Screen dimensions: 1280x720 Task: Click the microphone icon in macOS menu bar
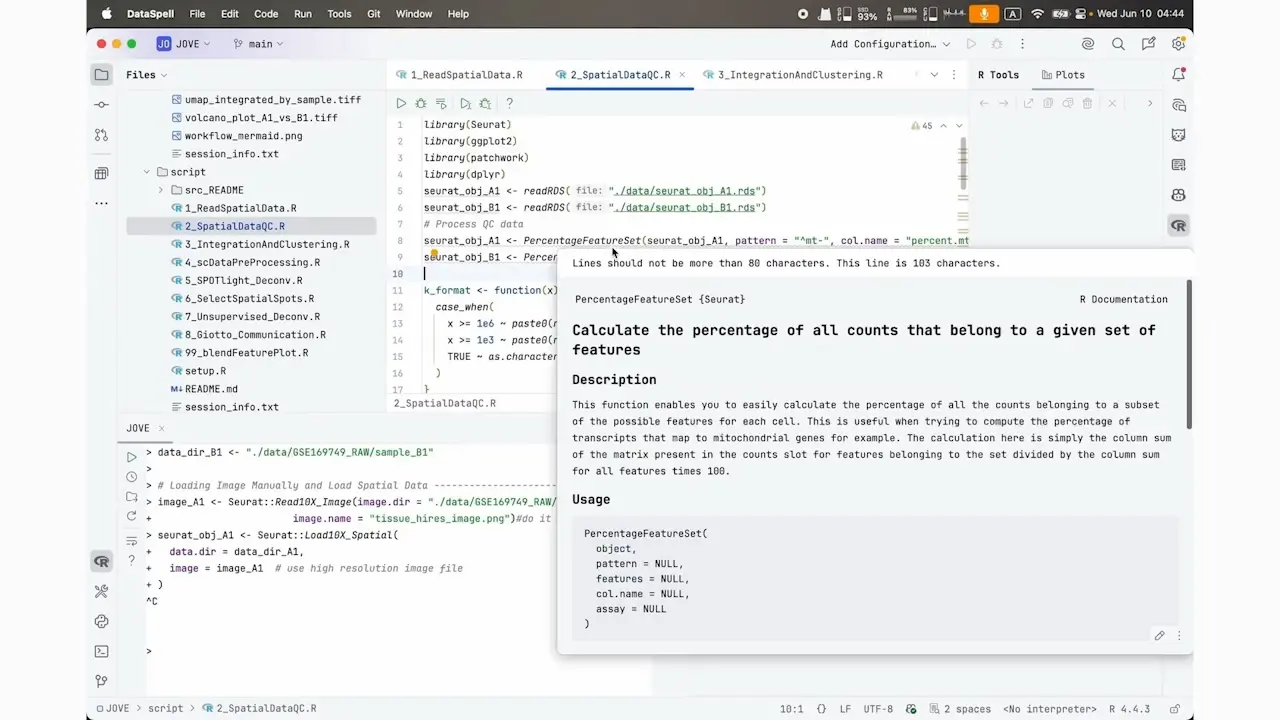(984, 14)
